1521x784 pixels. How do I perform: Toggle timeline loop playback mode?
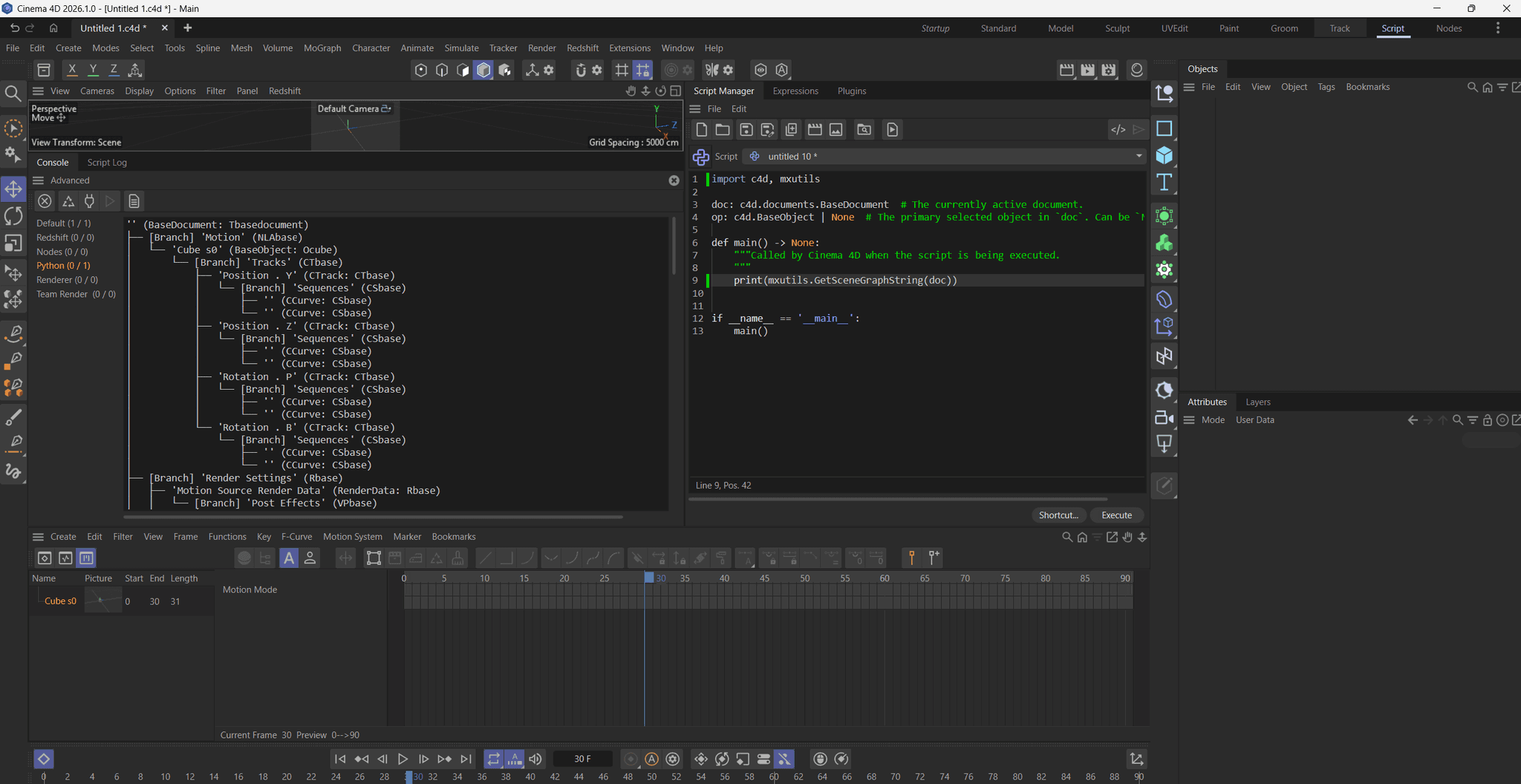pos(493,759)
